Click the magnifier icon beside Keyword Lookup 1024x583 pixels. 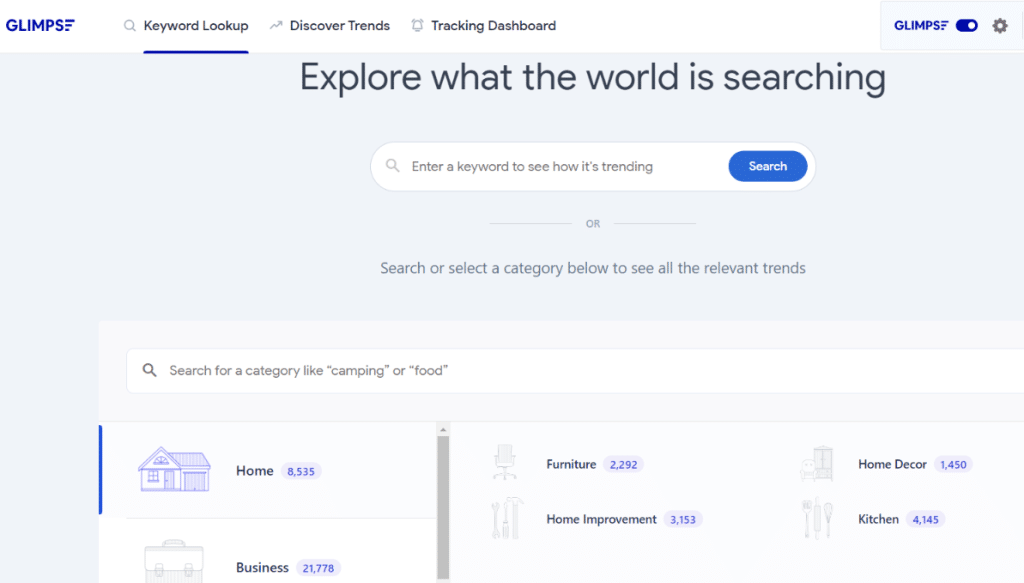coord(129,25)
